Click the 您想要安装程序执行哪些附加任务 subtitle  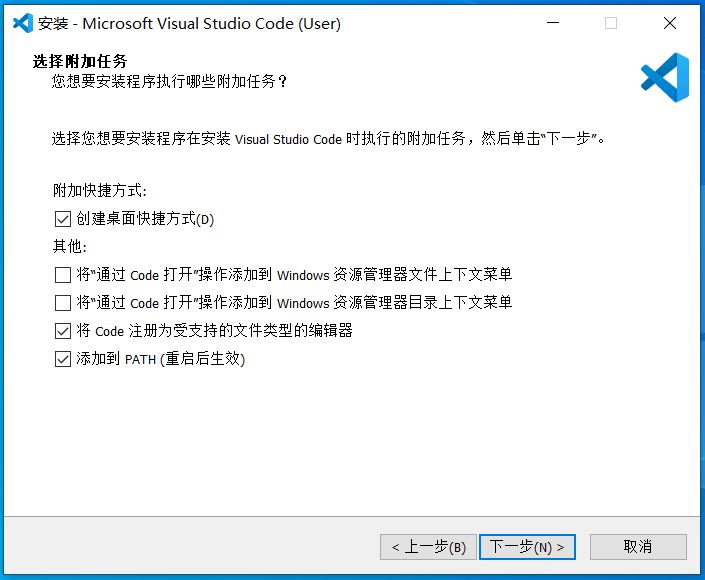tap(170, 81)
